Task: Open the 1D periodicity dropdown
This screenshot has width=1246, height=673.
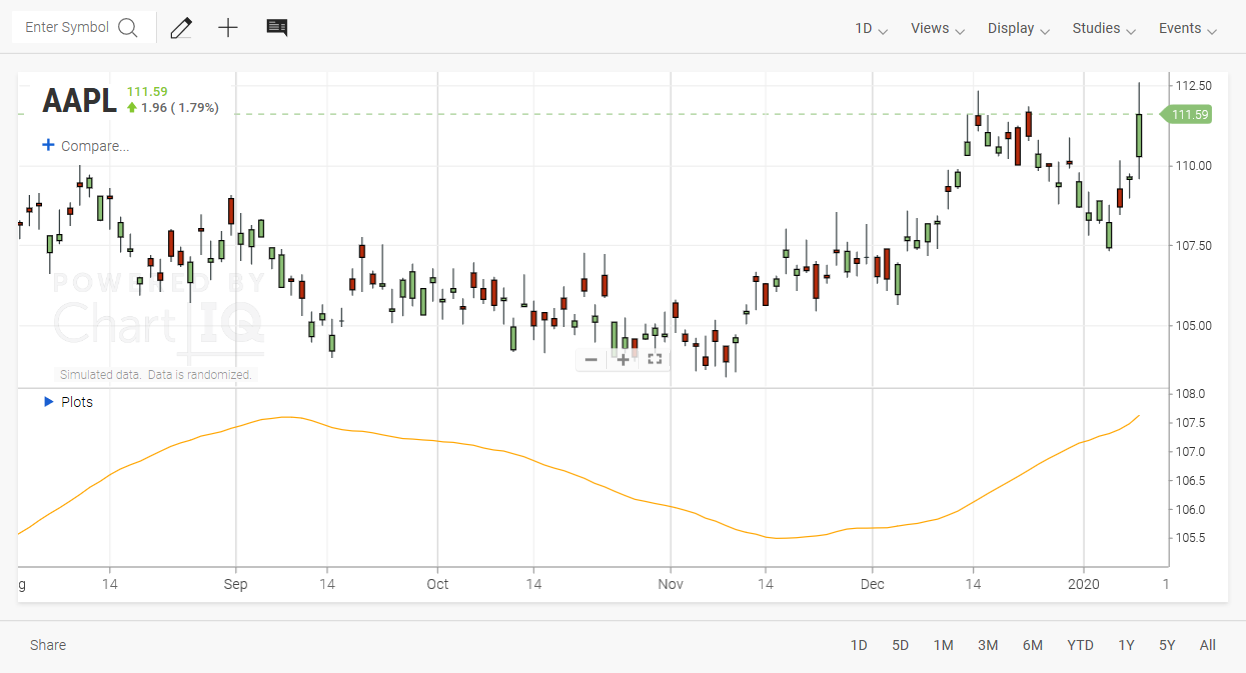Action: click(x=871, y=28)
